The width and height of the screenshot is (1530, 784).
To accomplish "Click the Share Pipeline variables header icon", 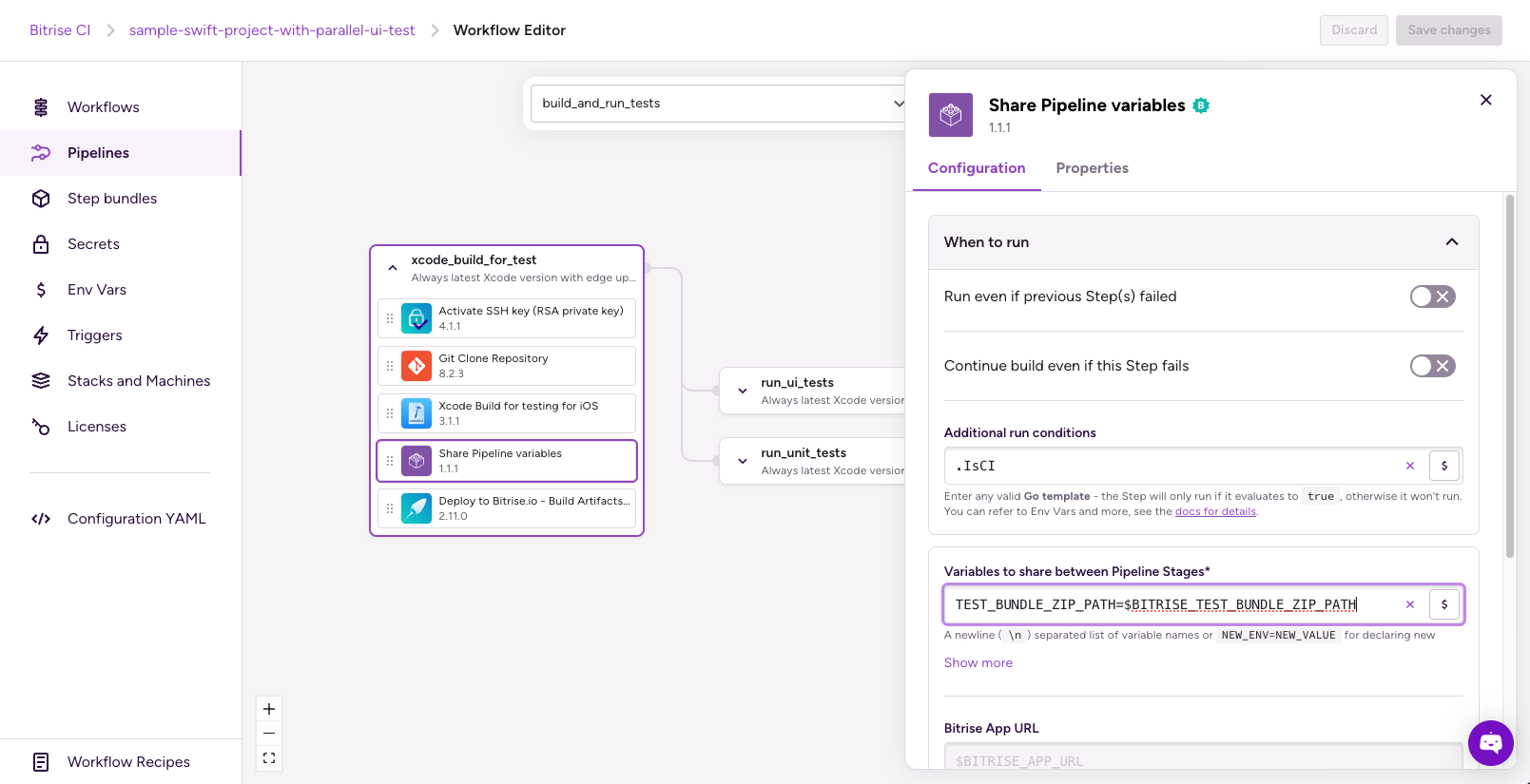I will (951, 115).
